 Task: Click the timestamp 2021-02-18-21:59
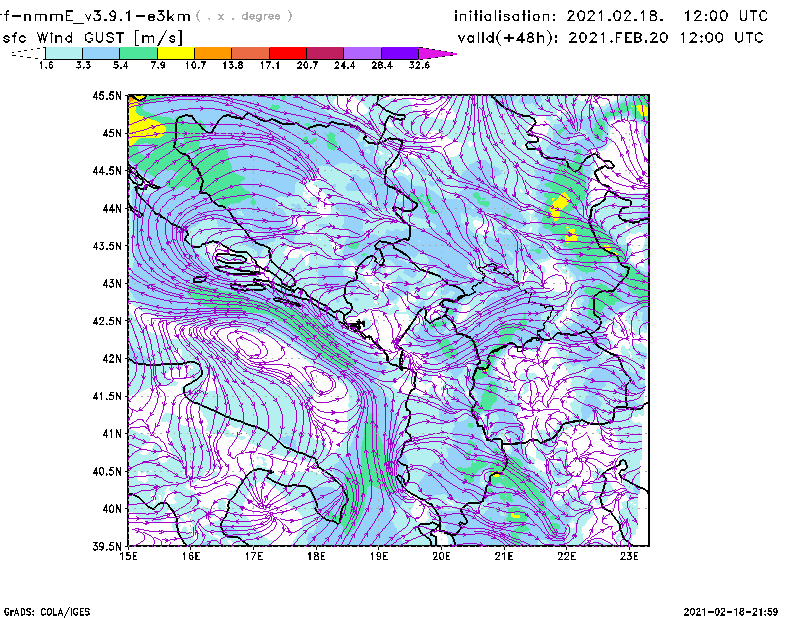coord(731,612)
